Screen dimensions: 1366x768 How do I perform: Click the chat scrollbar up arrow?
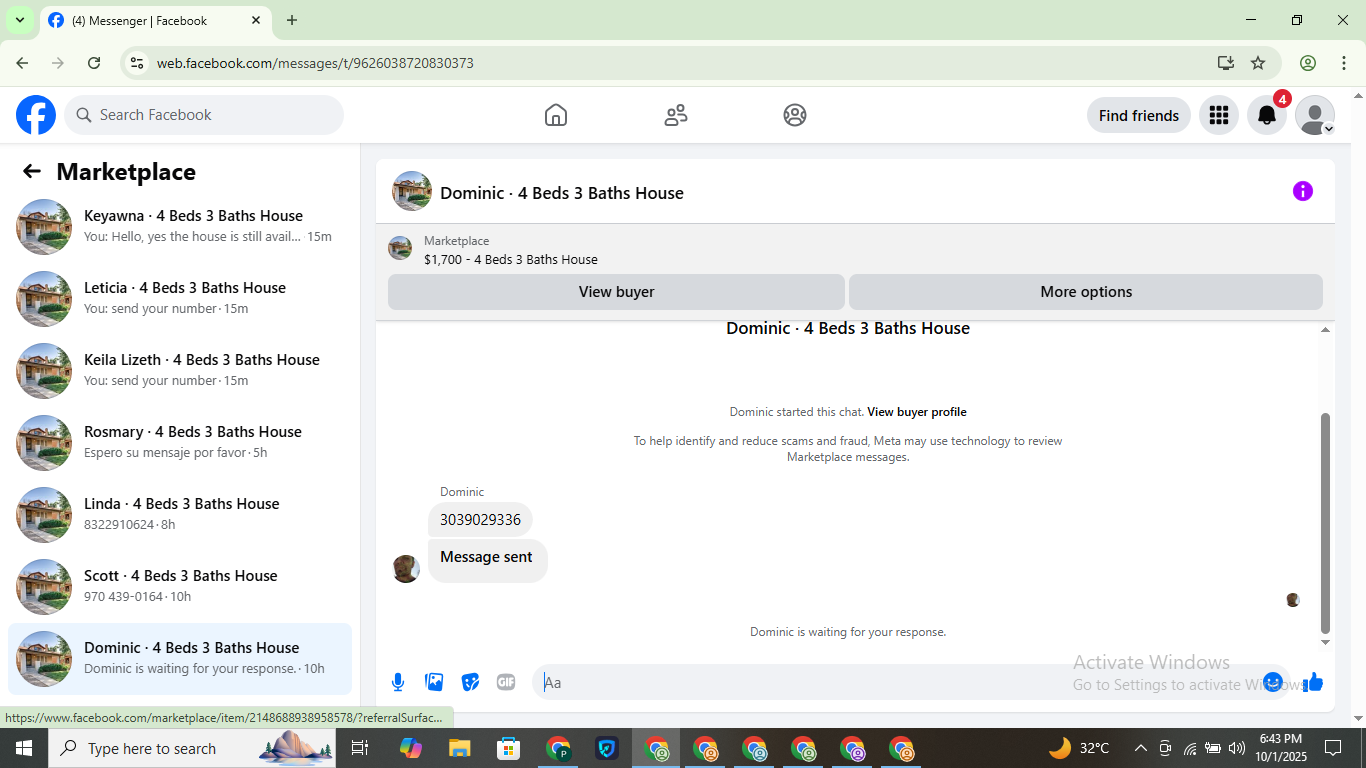tap(1326, 330)
